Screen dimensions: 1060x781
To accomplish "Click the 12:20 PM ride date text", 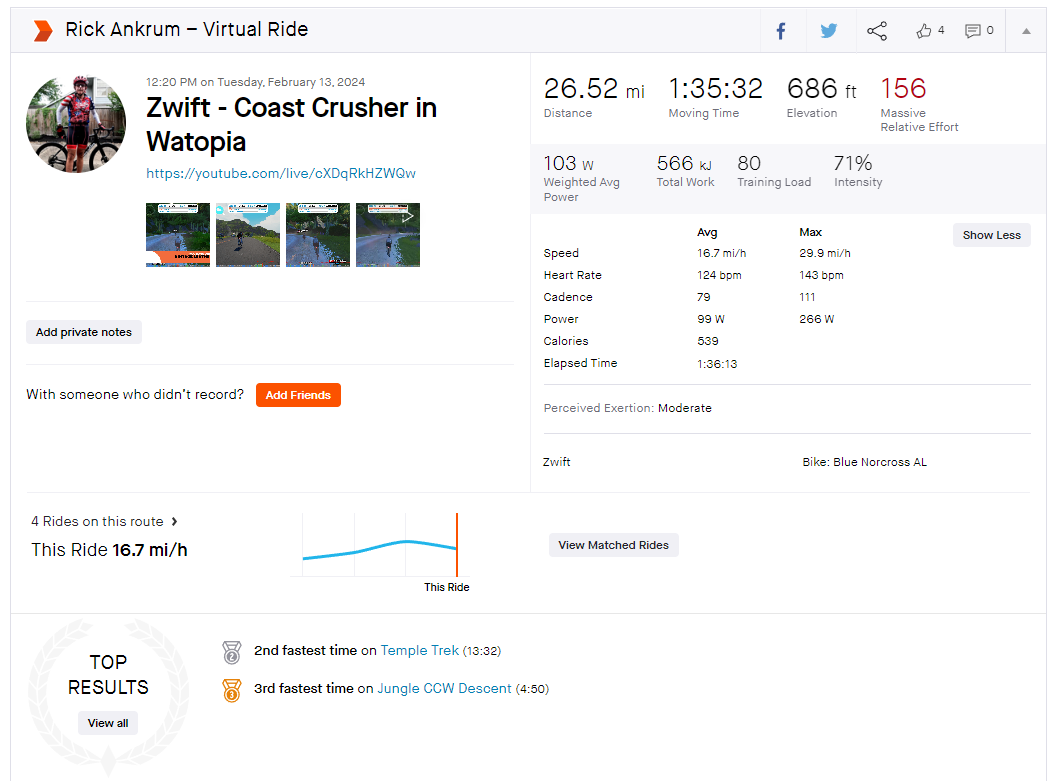I will [256, 82].
